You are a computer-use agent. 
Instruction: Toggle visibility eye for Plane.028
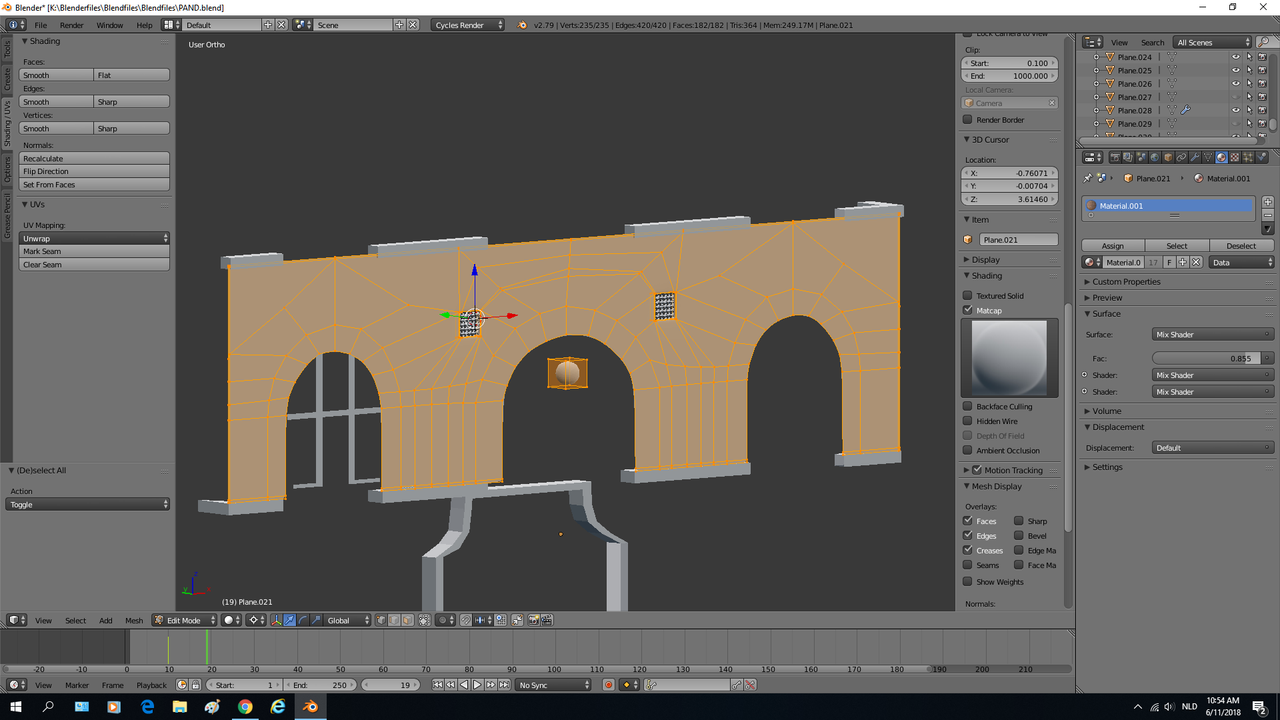[x=1236, y=110]
